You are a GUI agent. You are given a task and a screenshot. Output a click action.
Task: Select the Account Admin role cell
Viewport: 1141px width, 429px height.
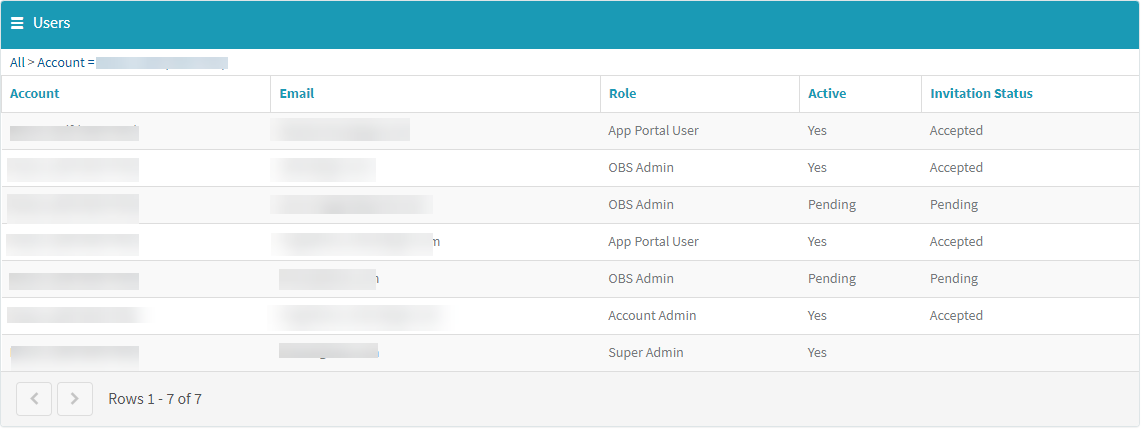pyautogui.click(x=652, y=316)
